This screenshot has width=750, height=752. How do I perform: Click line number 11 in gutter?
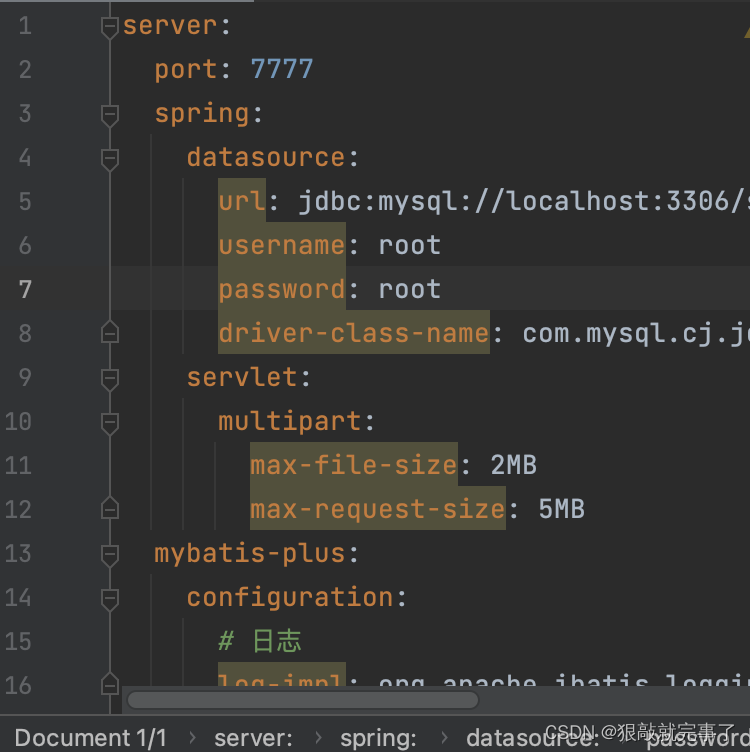click(x=18, y=466)
